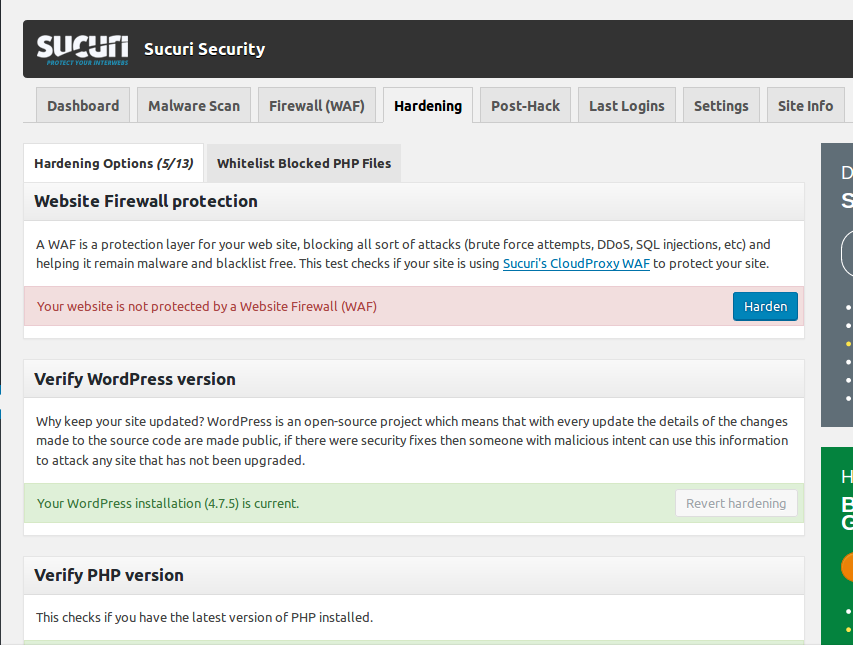View the Last Logins tab

(626, 106)
